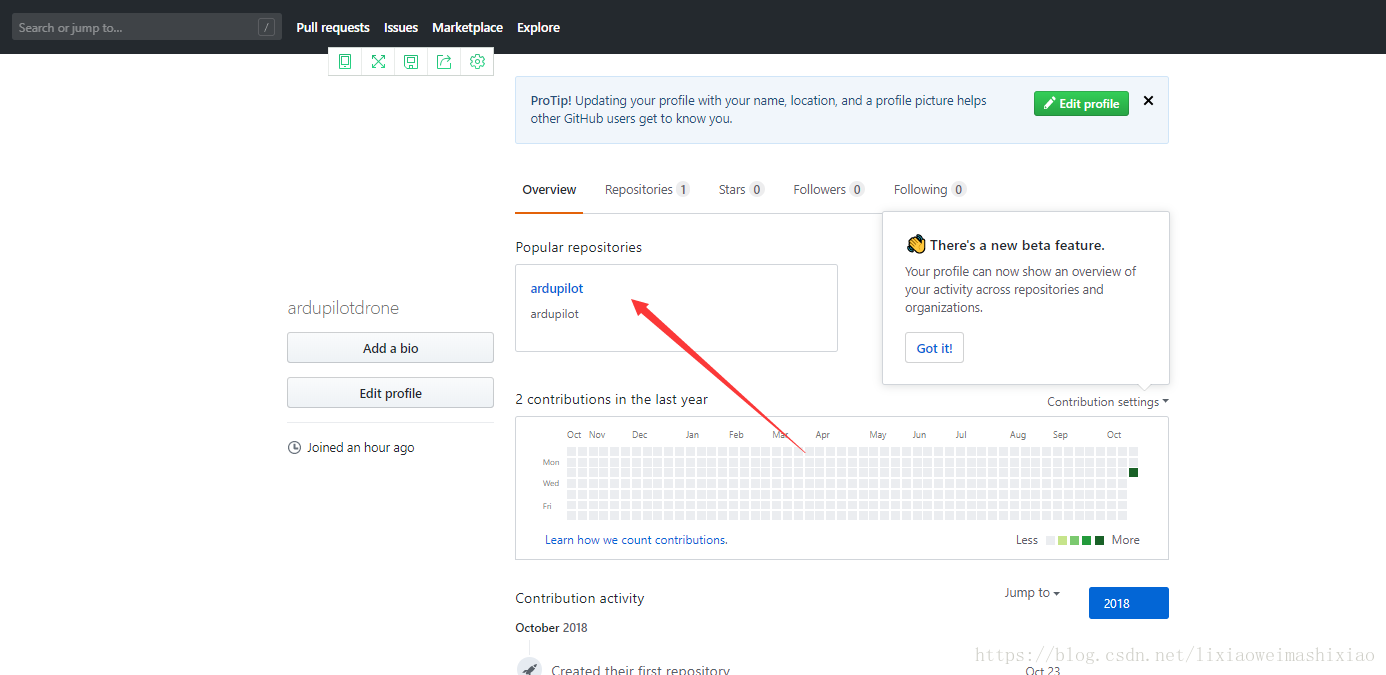Click the 2 contributions in the last year heading
This screenshot has width=1386, height=675.
(611, 399)
